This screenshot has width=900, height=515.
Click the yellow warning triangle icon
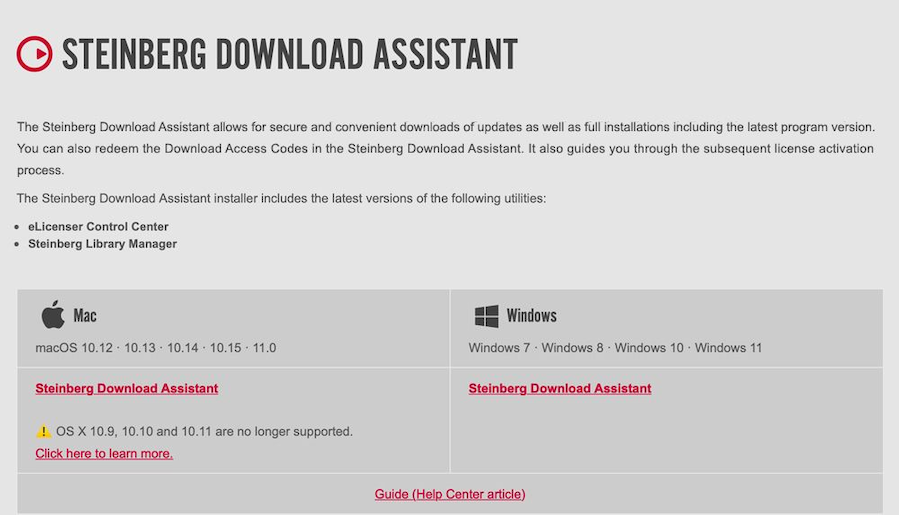click(x=43, y=432)
